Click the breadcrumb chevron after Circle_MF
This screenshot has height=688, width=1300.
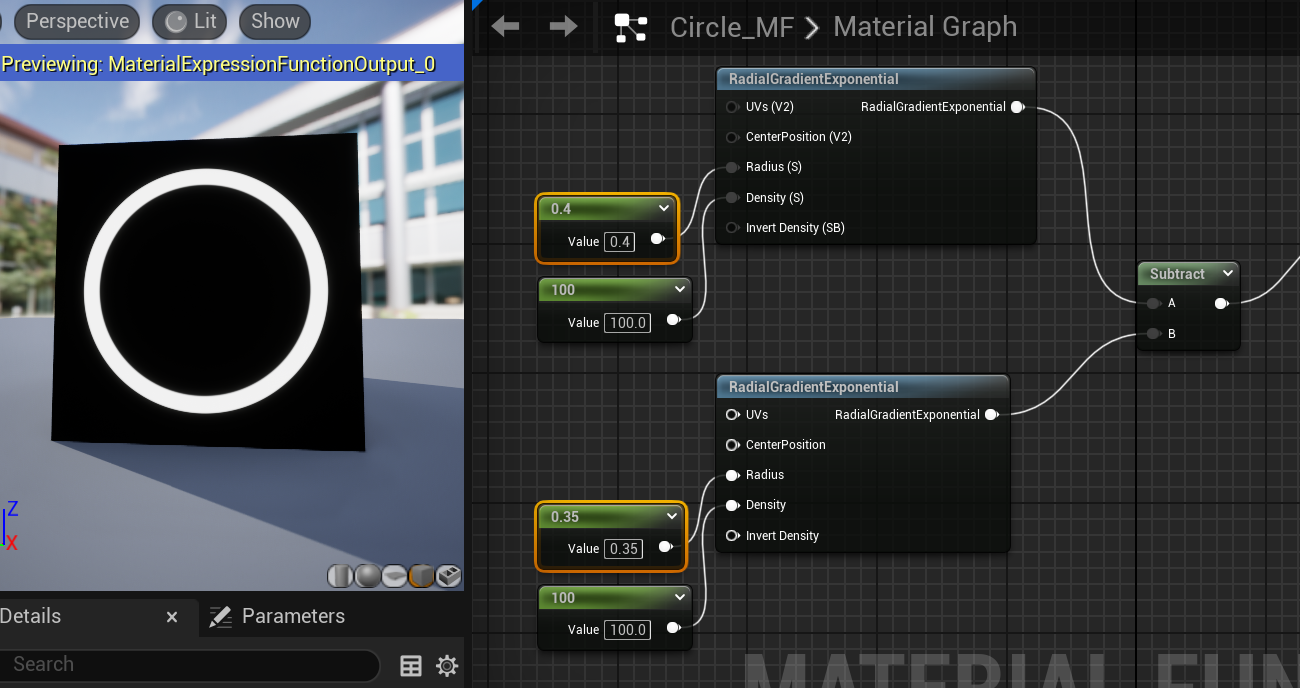click(x=812, y=28)
